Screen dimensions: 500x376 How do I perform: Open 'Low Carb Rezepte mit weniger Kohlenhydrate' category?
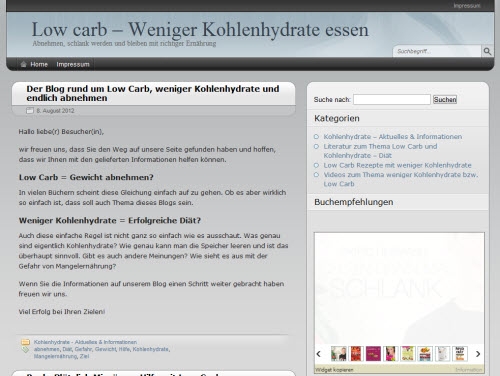click(x=397, y=165)
